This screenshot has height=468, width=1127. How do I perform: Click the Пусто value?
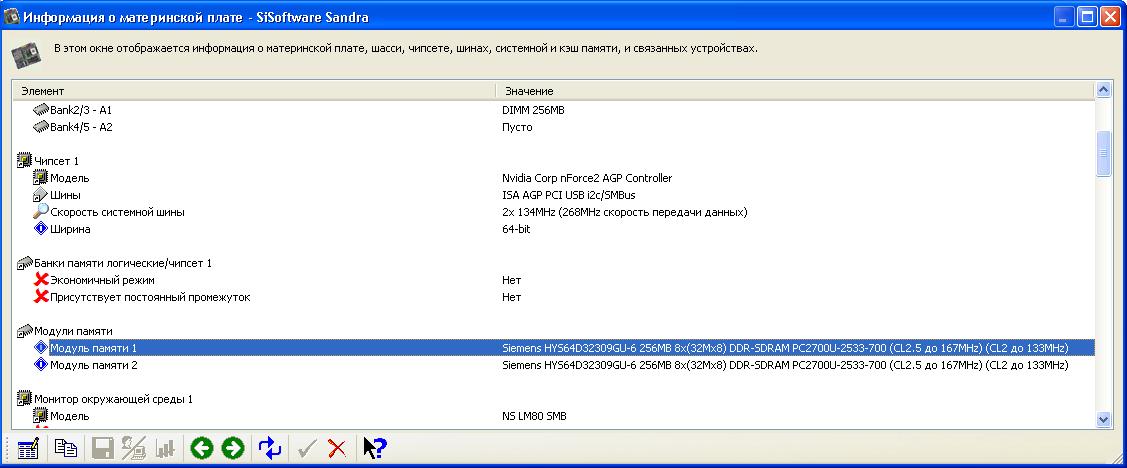(x=517, y=127)
